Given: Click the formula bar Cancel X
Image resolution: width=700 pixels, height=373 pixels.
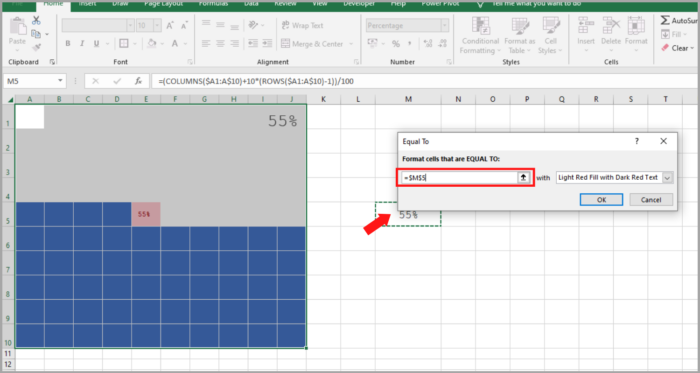Looking at the screenshot, I should [96, 81].
